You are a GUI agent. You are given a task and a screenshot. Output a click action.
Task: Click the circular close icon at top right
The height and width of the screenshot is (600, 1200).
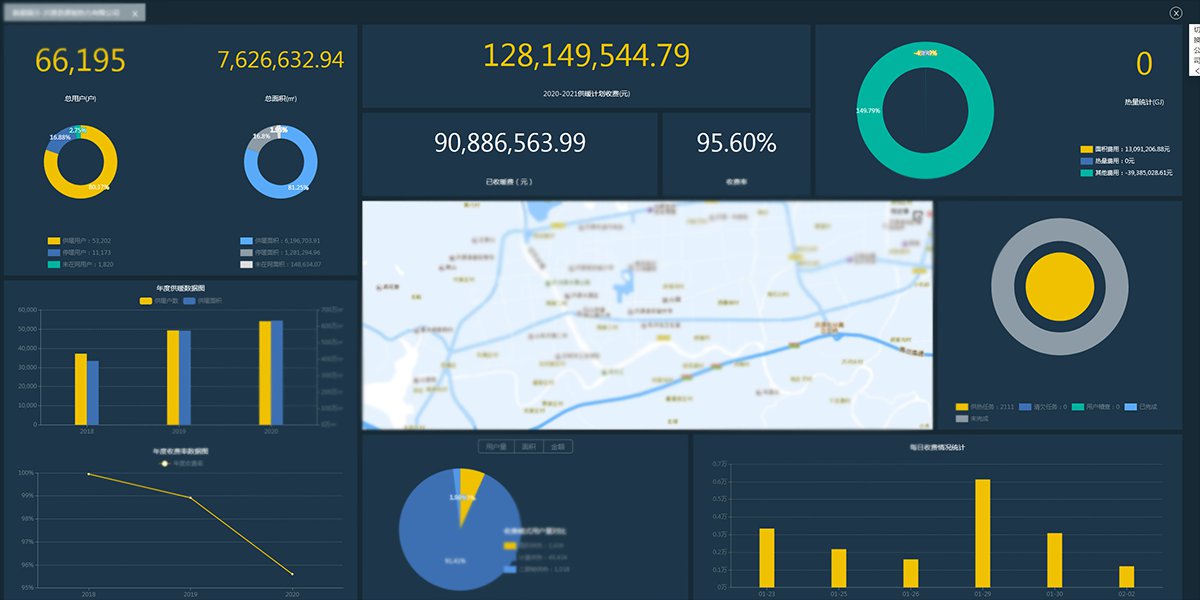[1175, 13]
